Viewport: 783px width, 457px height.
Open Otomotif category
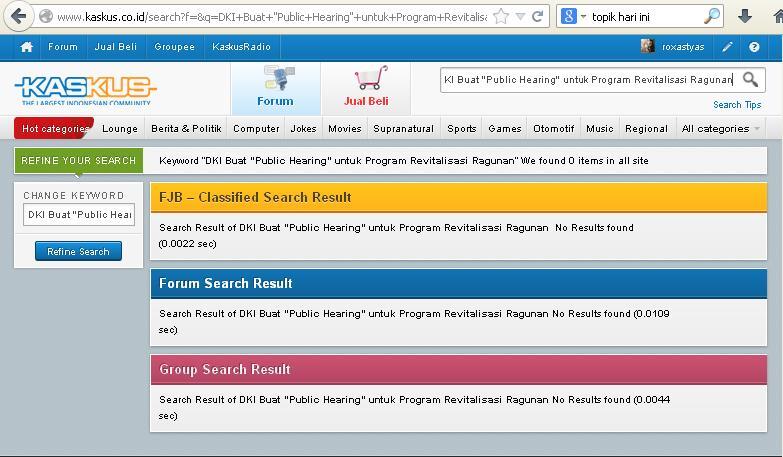point(554,129)
